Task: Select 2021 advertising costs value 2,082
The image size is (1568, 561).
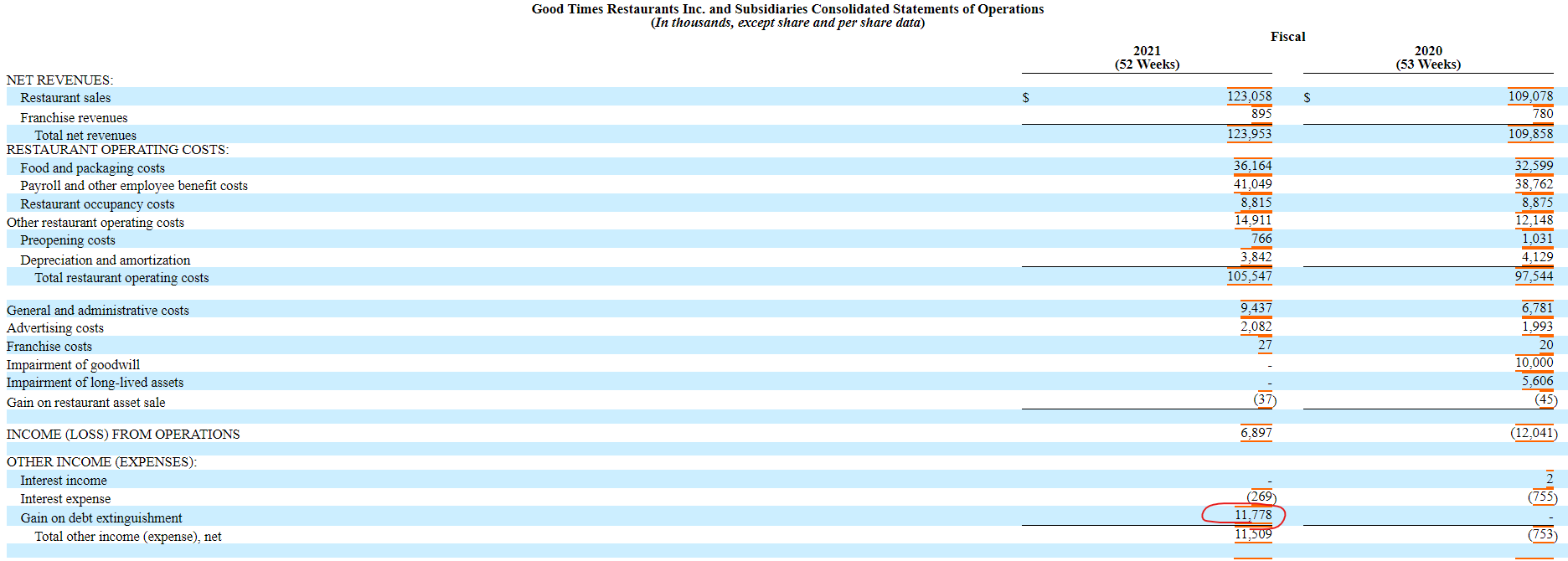Action: 1256,327
